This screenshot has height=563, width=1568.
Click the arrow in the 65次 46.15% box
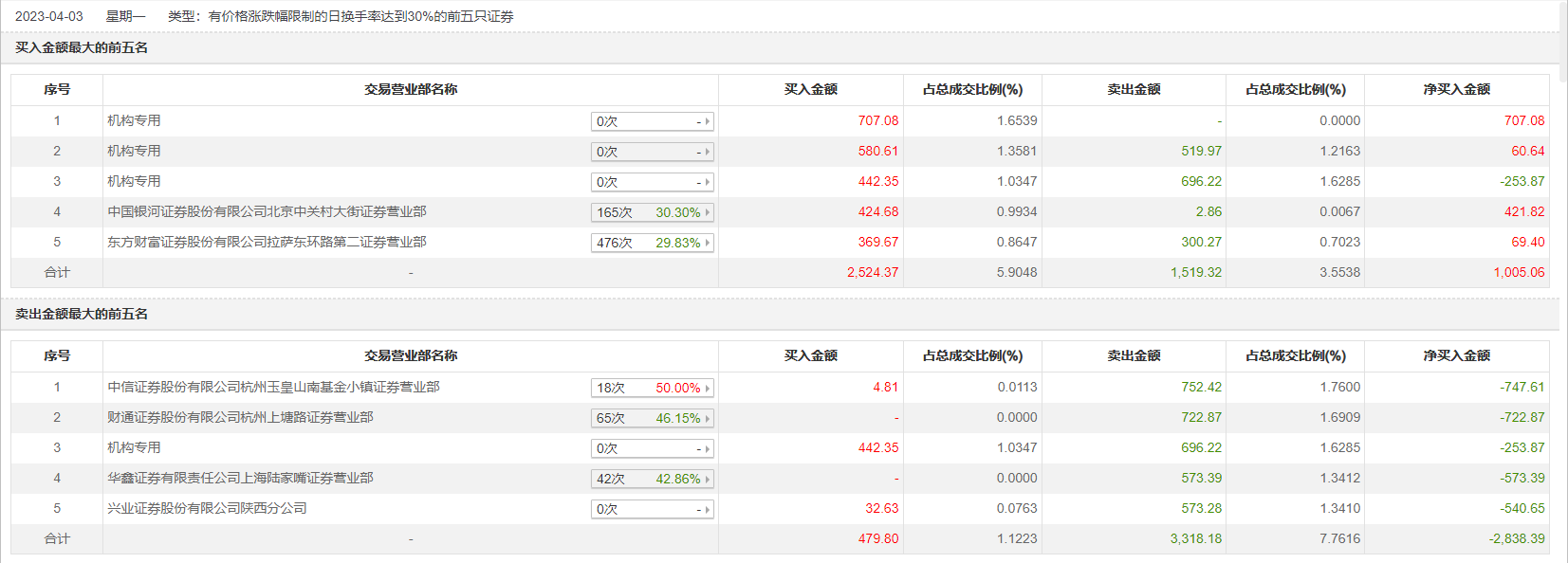[708, 418]
